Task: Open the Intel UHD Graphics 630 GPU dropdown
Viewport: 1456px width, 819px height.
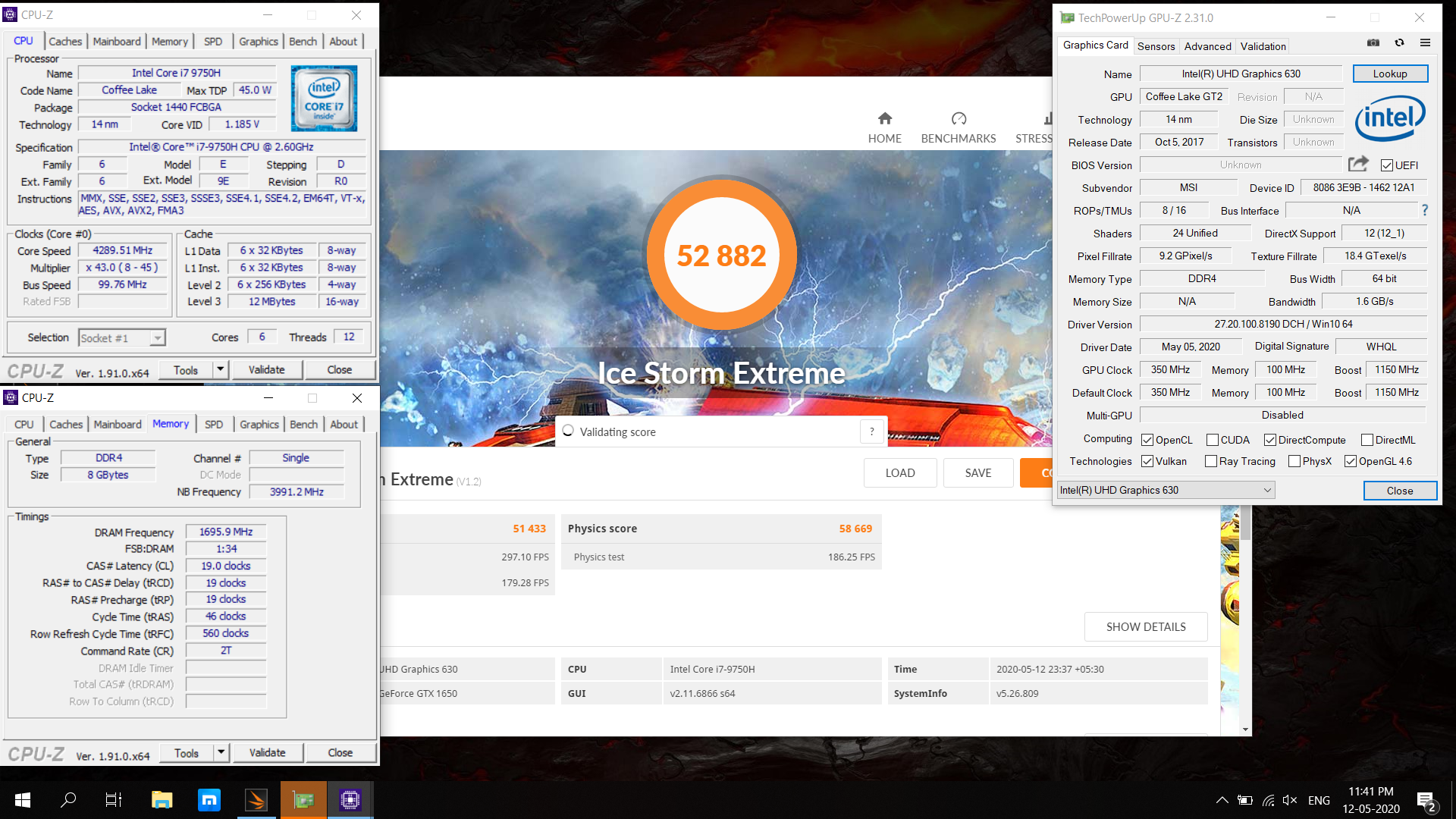Action: (x=1166, y=490)
